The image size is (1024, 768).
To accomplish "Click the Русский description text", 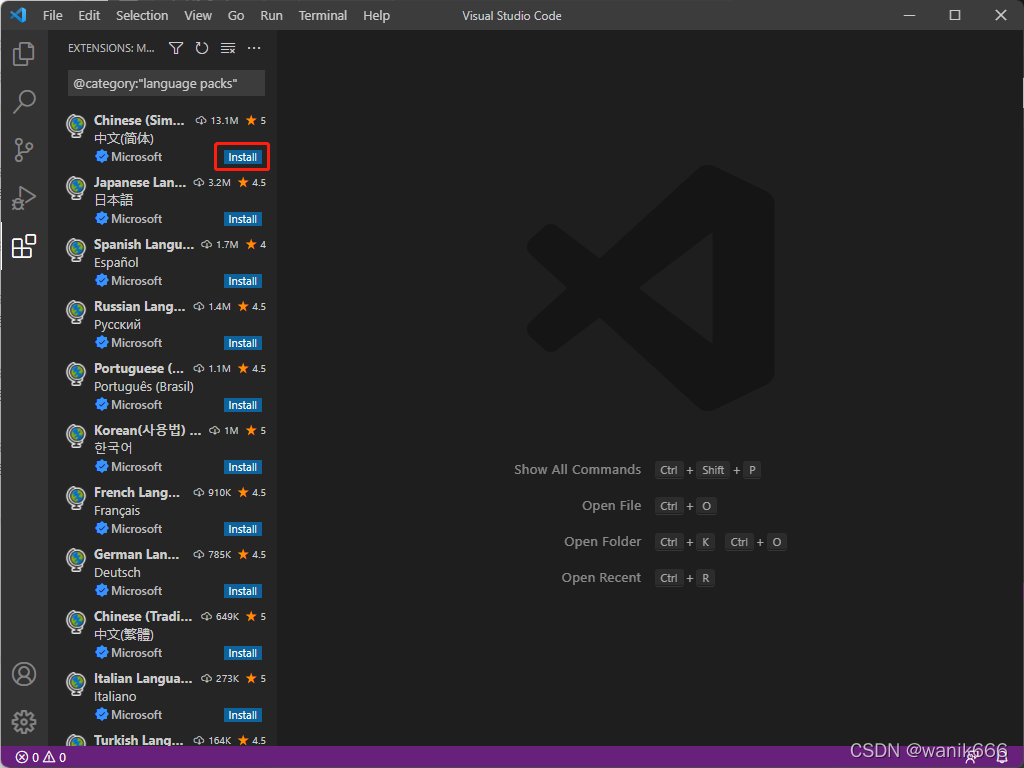I will 118,325.
